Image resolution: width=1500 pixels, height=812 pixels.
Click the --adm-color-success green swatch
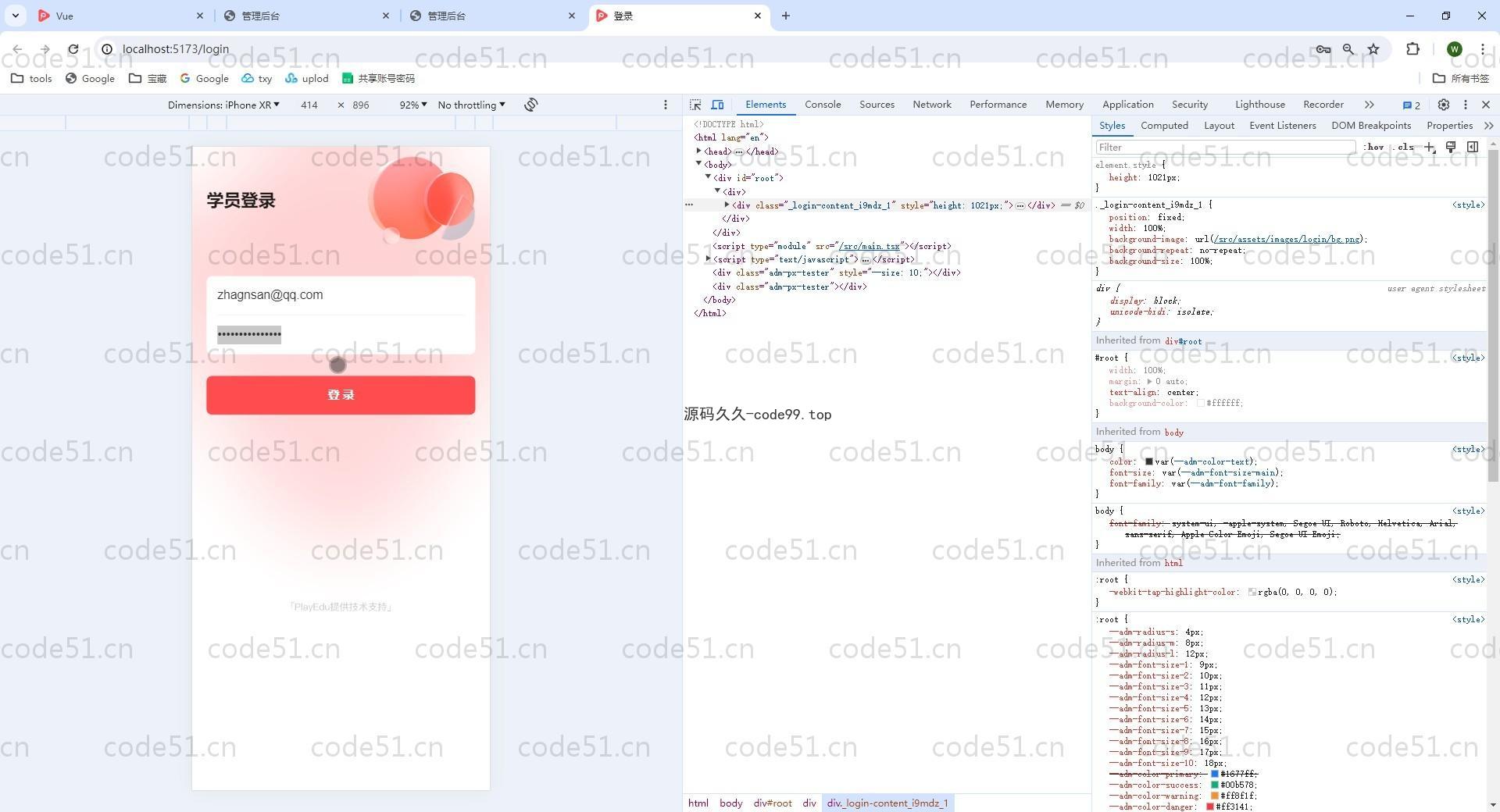tap(1215, 785)
